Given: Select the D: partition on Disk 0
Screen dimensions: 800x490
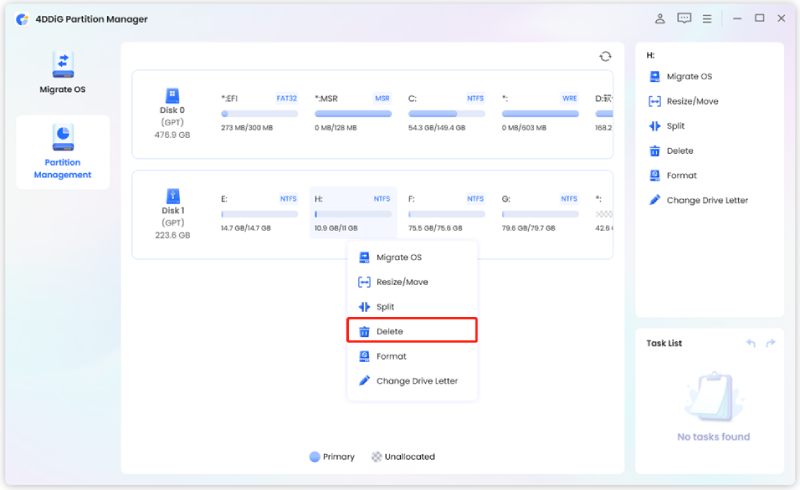Looking at the screenshot, I should pos(604,113).
